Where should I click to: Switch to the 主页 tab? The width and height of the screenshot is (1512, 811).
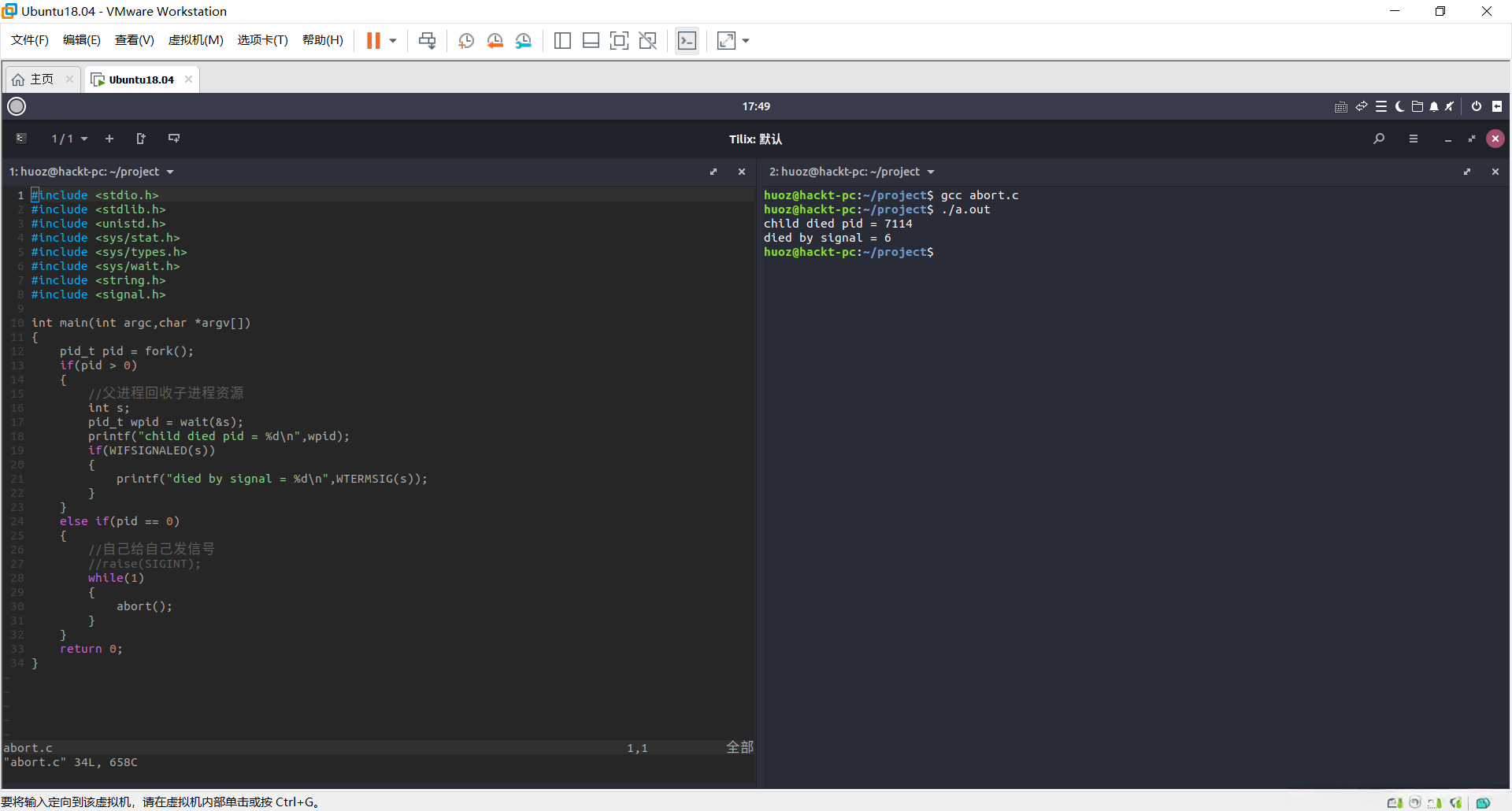pyautogui.click(x=42, y=80)
